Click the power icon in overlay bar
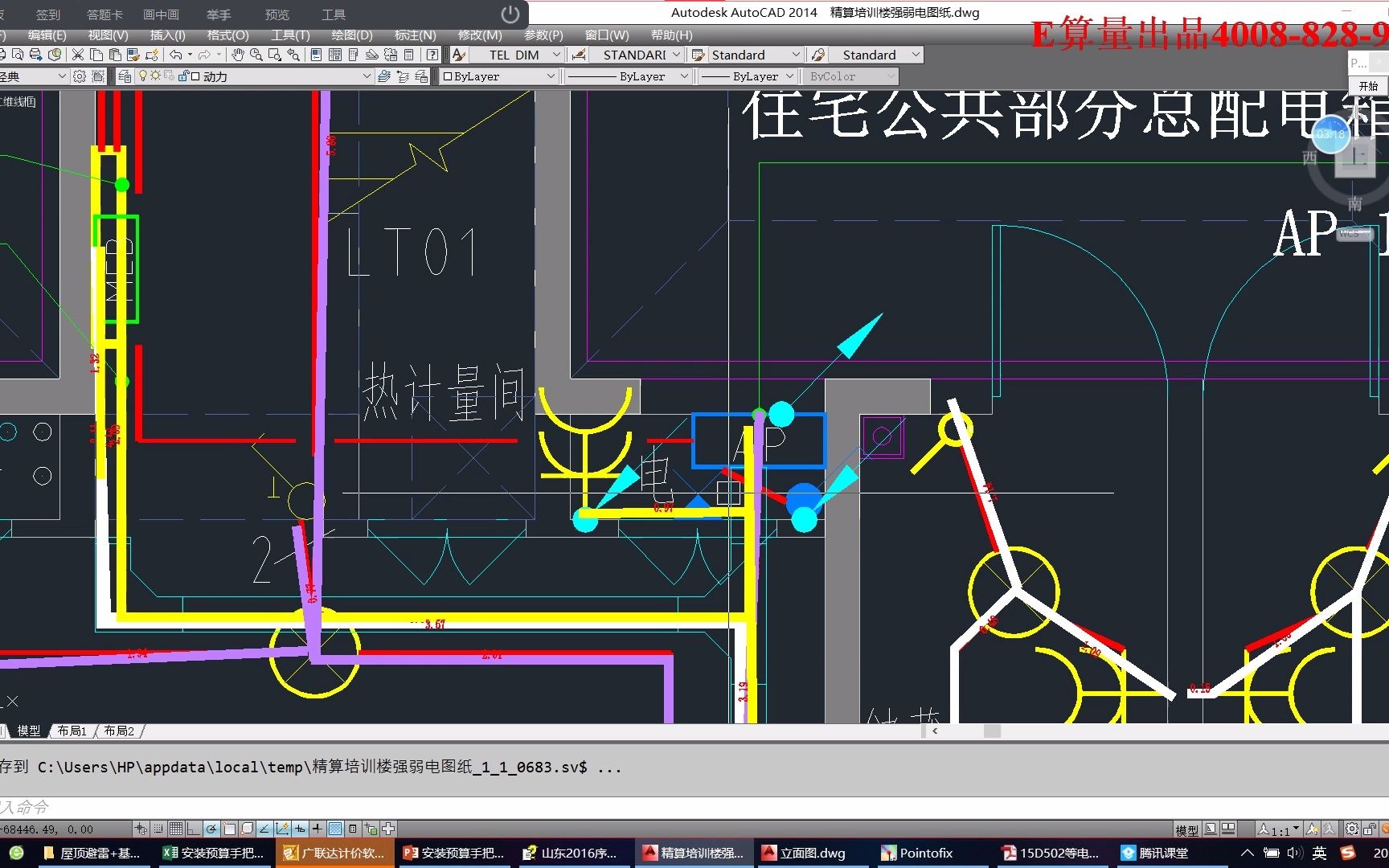 click(510, 14)
